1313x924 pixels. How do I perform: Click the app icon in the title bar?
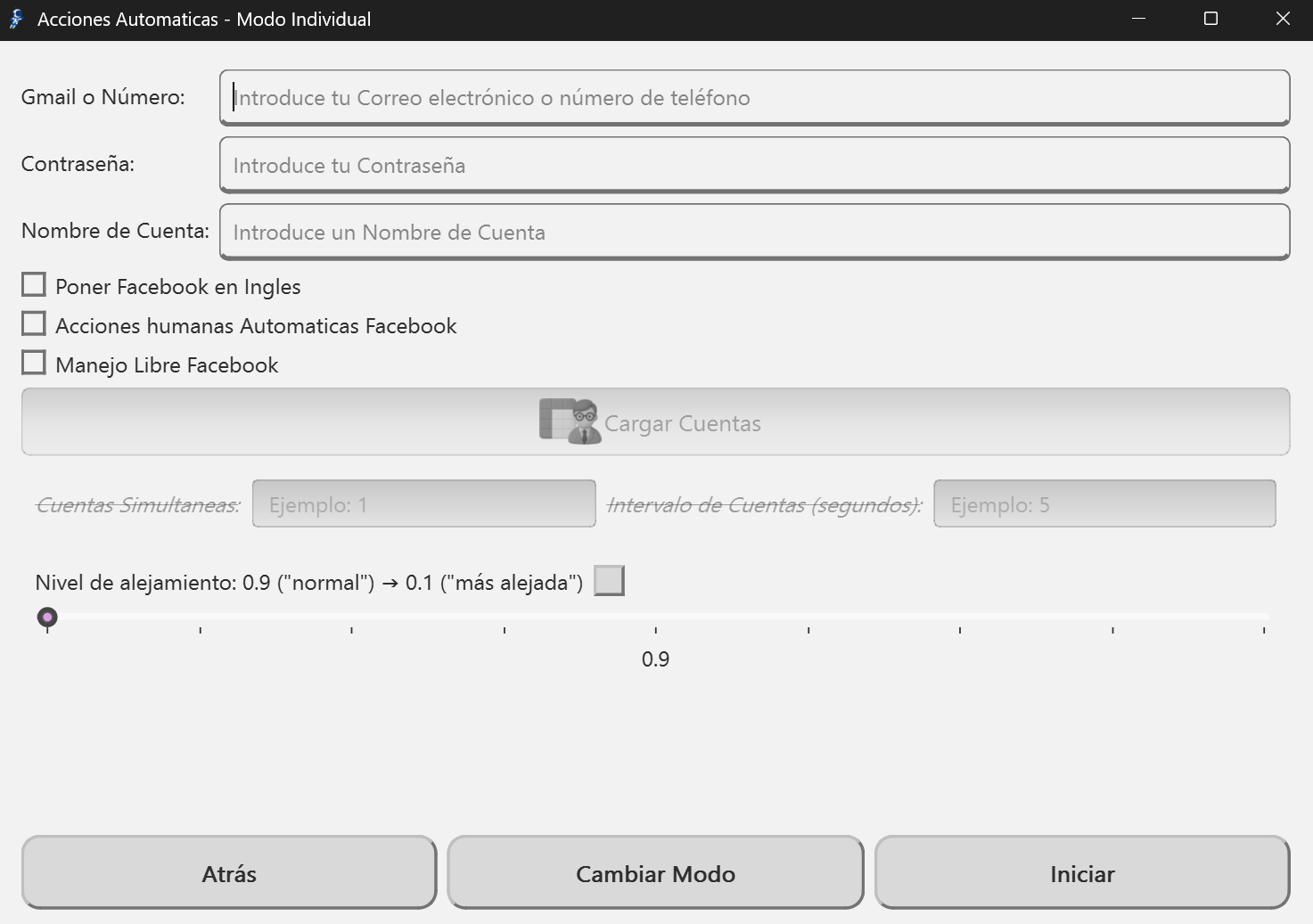click(16, 20)
